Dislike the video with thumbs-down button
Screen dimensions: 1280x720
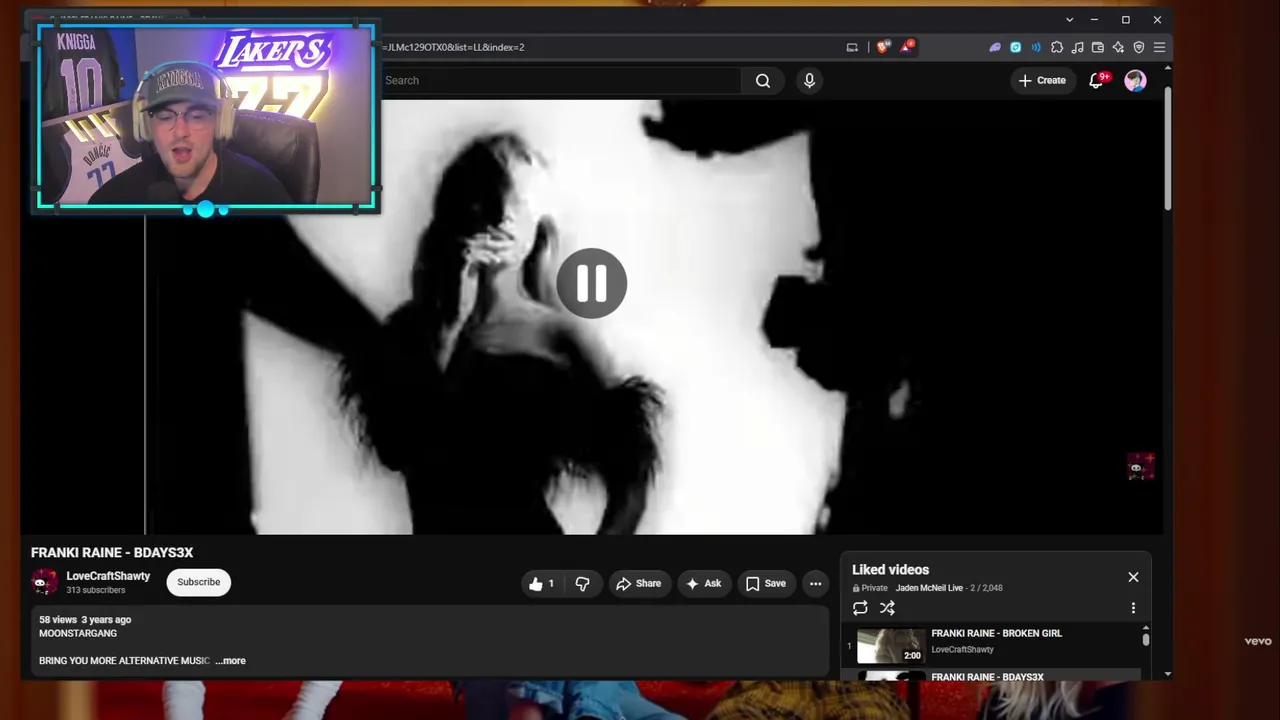pyautogui.click(x=582, y=583)
